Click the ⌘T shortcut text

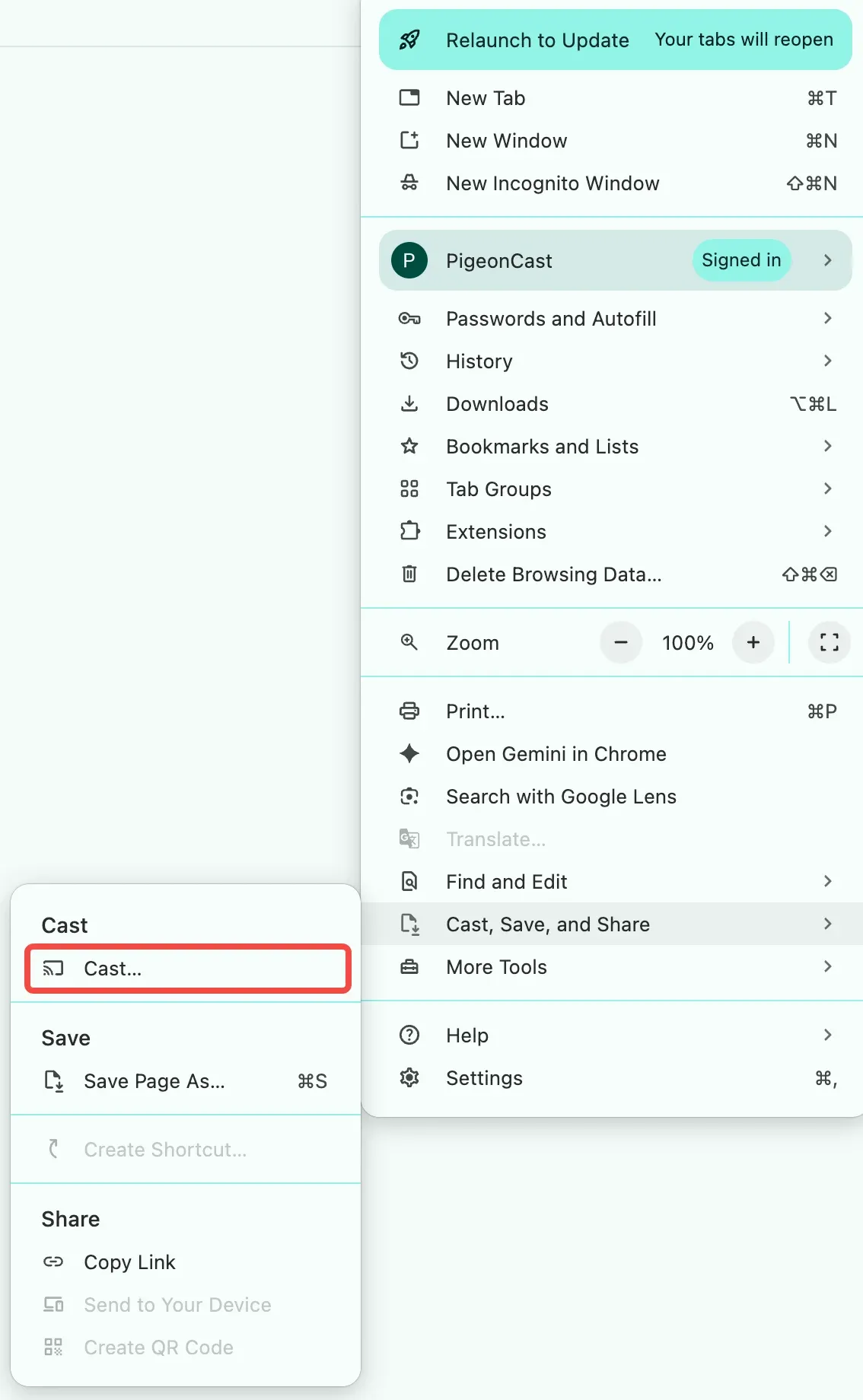pos(822,98)
